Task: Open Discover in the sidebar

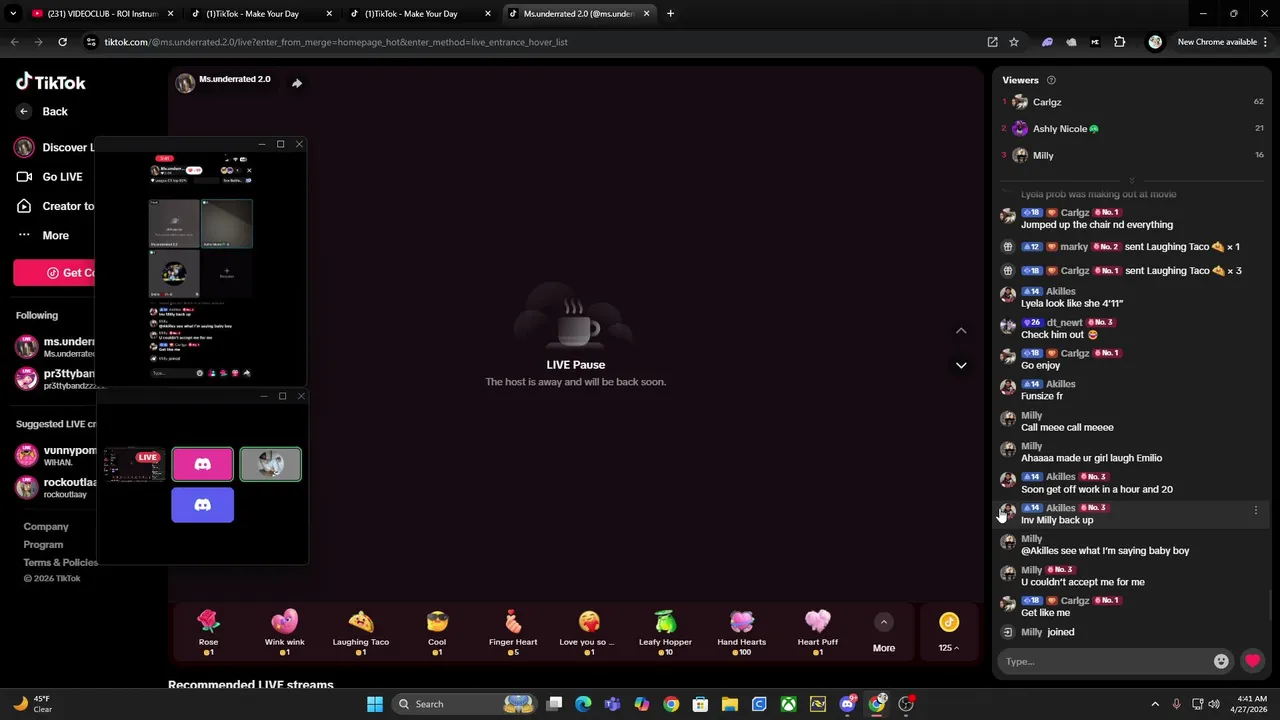Action: click(54, 147)
